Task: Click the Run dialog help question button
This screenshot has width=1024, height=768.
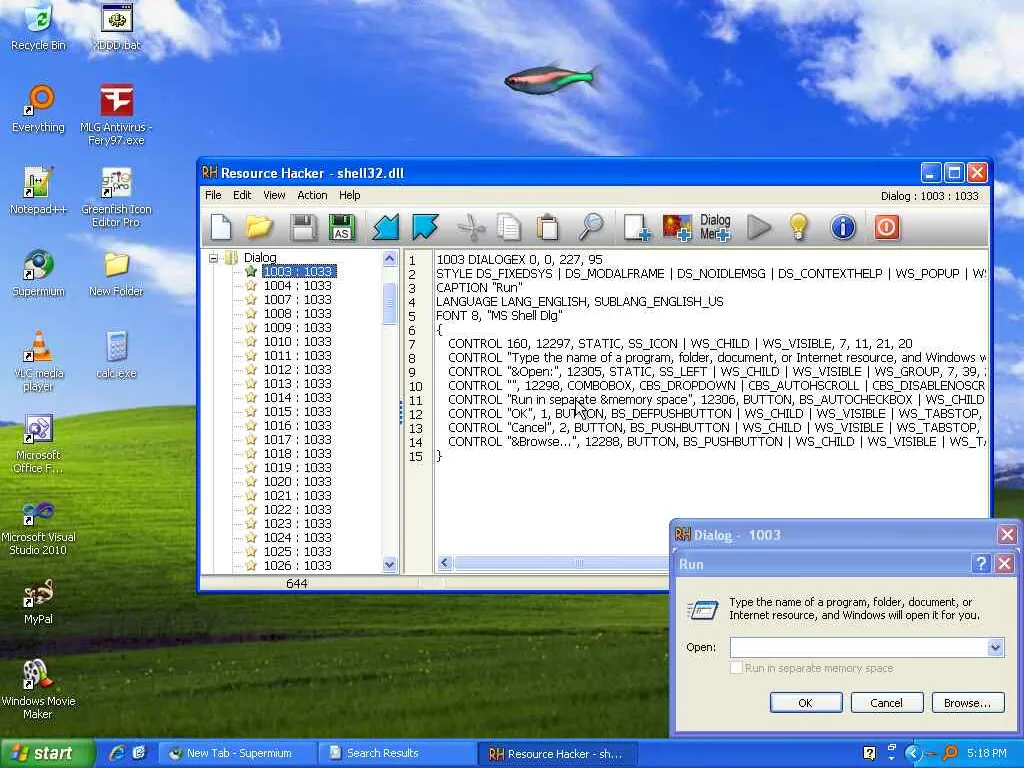Action: pos(980,564)
